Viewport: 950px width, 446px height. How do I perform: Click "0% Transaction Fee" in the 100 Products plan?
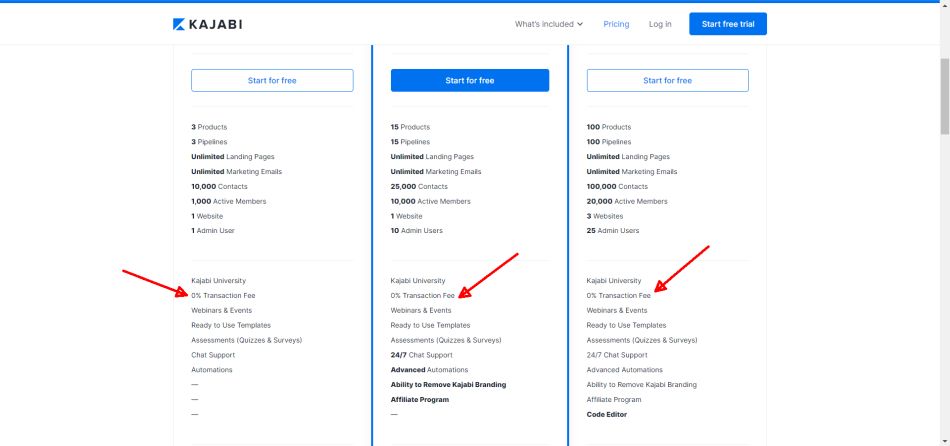click(x=619, y=296)
